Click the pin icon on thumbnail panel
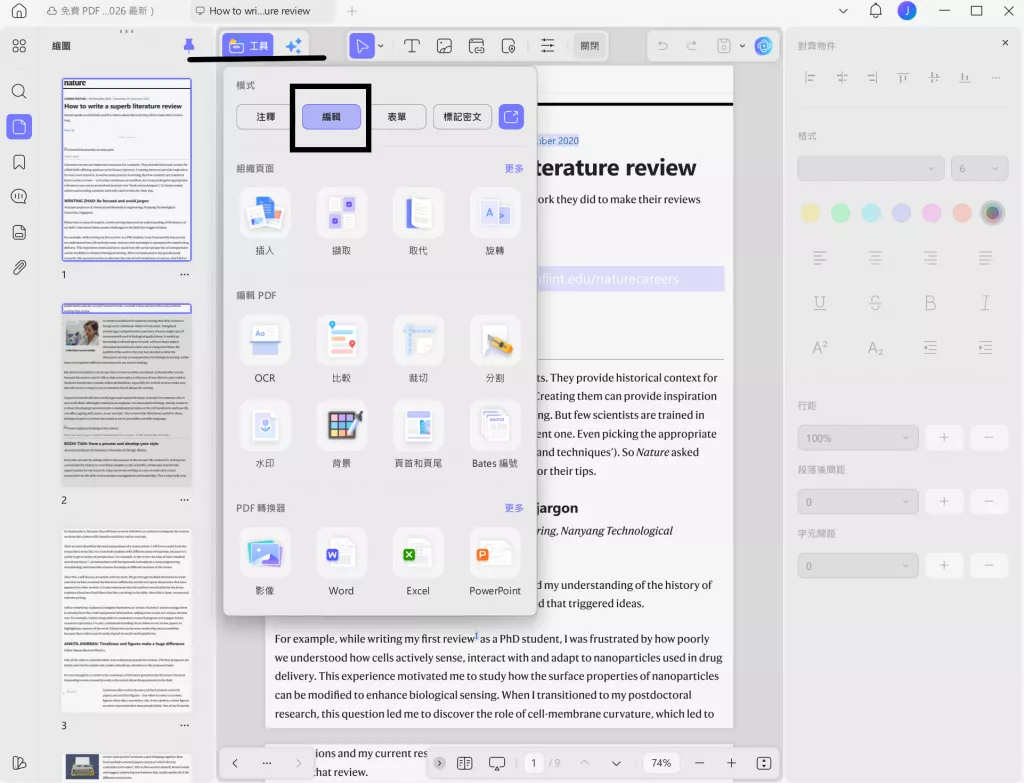 (x=189, y=45)
